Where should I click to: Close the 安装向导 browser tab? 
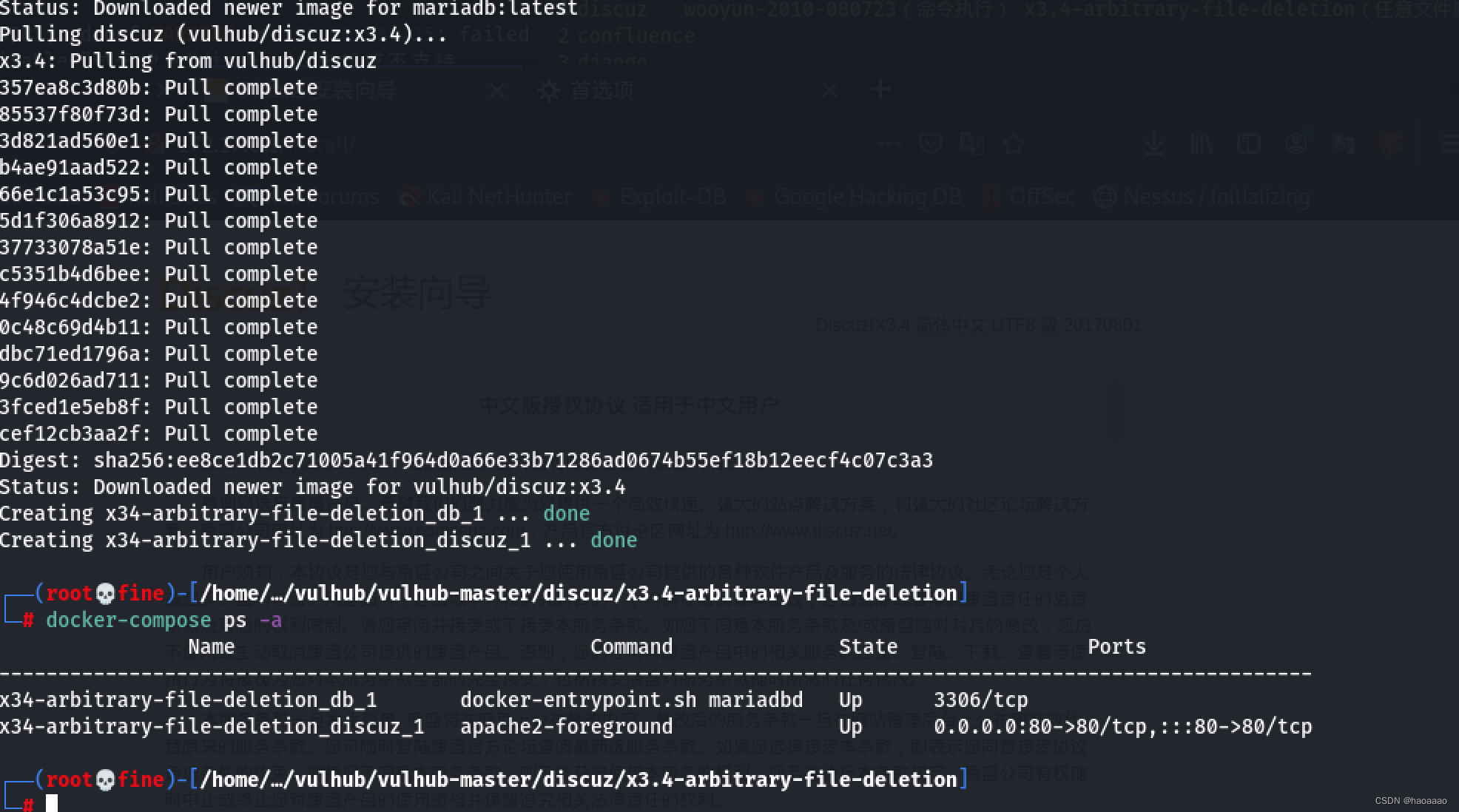tap(497, 90)
